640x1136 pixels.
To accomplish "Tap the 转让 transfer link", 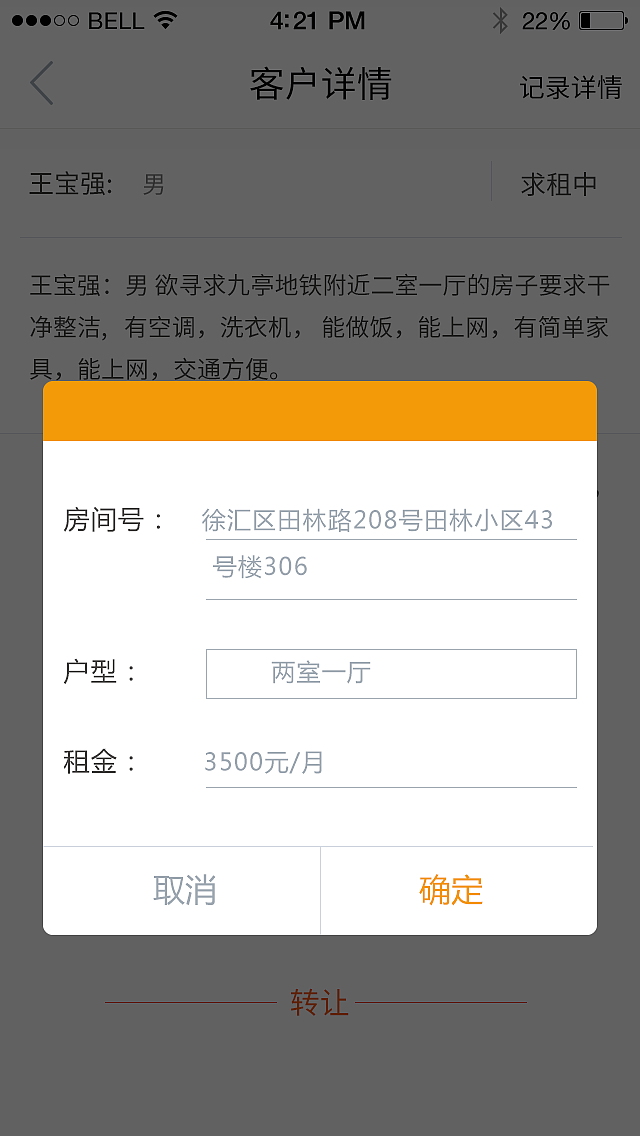I will [x=318, y=1003].
